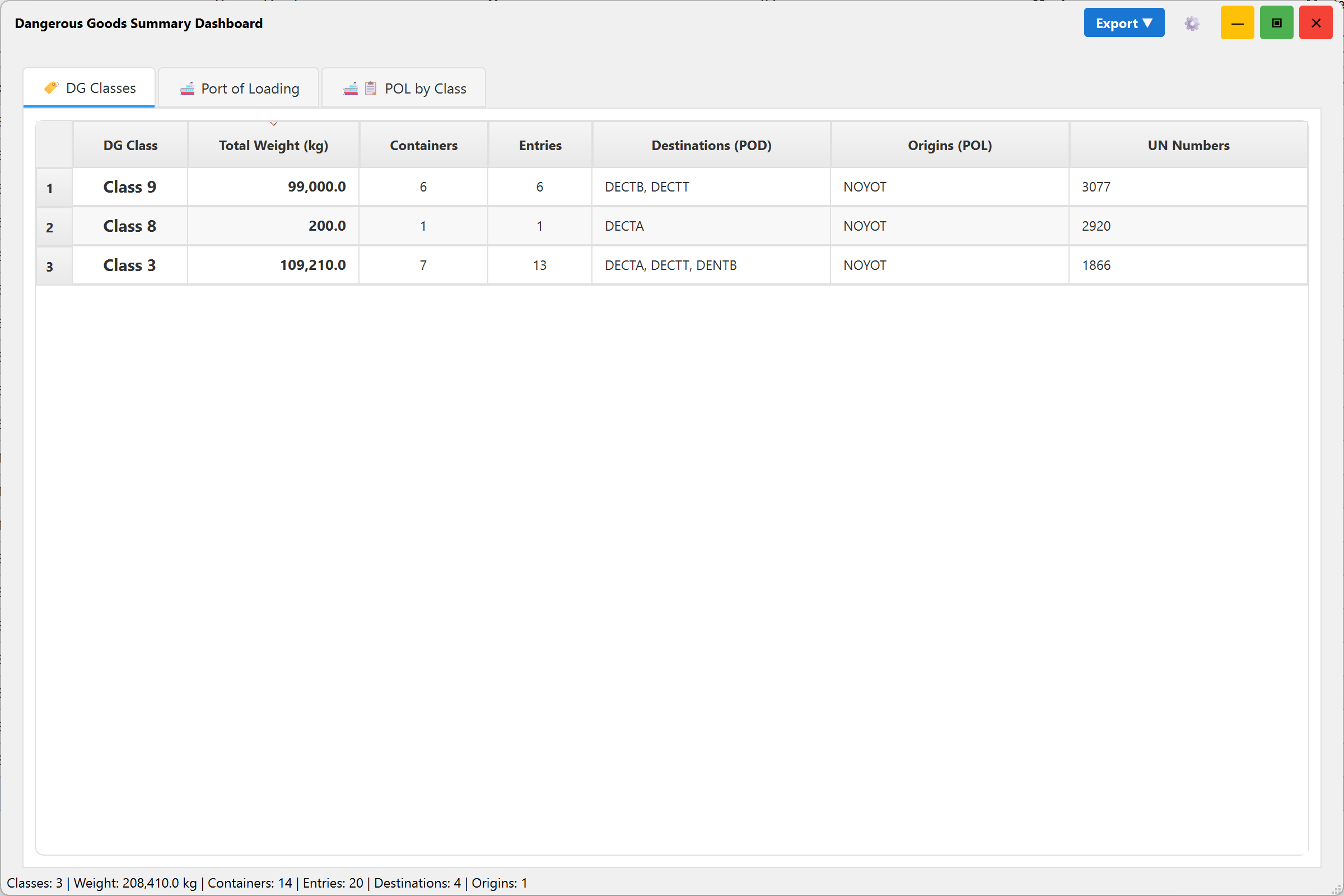This screenshot has width=1344, height=896.
Task: Open the POL by Class tab
Action: pos(404,88)
